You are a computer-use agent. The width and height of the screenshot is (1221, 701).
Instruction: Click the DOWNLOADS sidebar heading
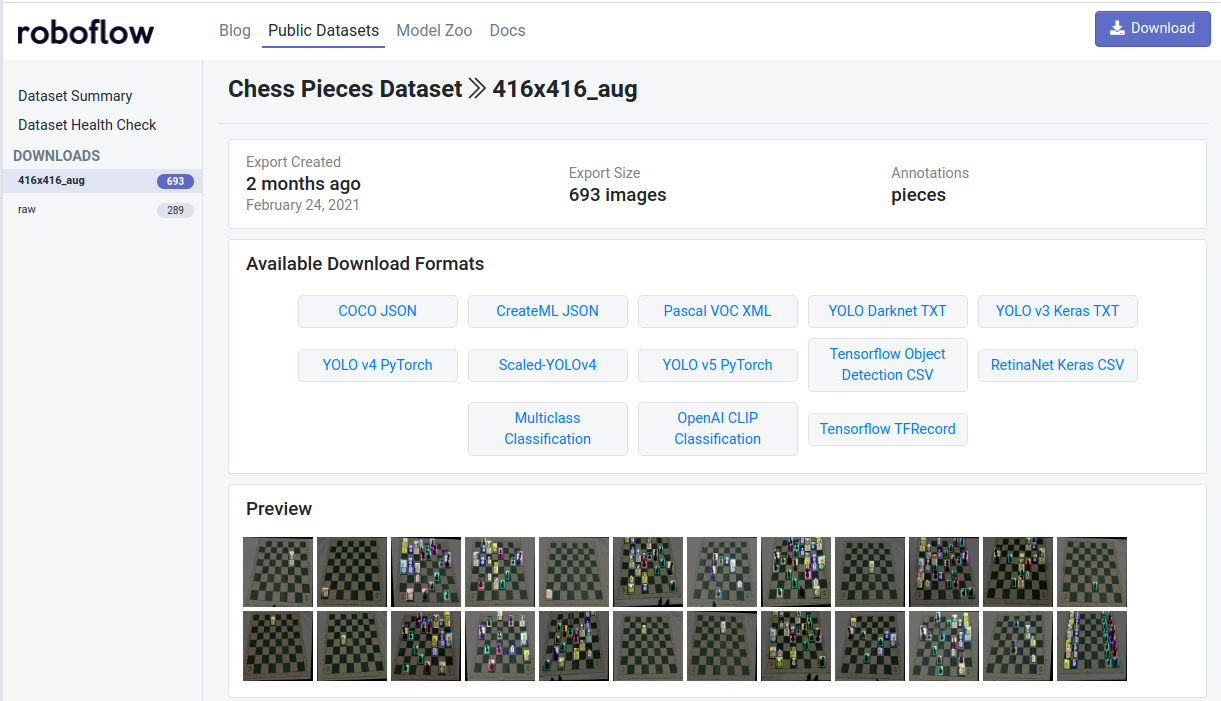pyautogui.click(x=57, y=156)
